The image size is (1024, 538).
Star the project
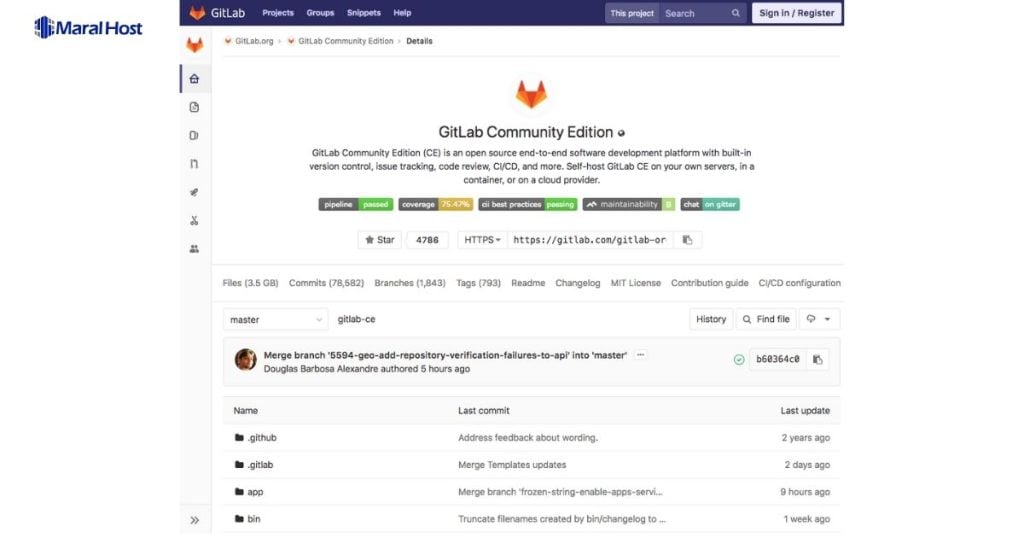pos(379,240)
